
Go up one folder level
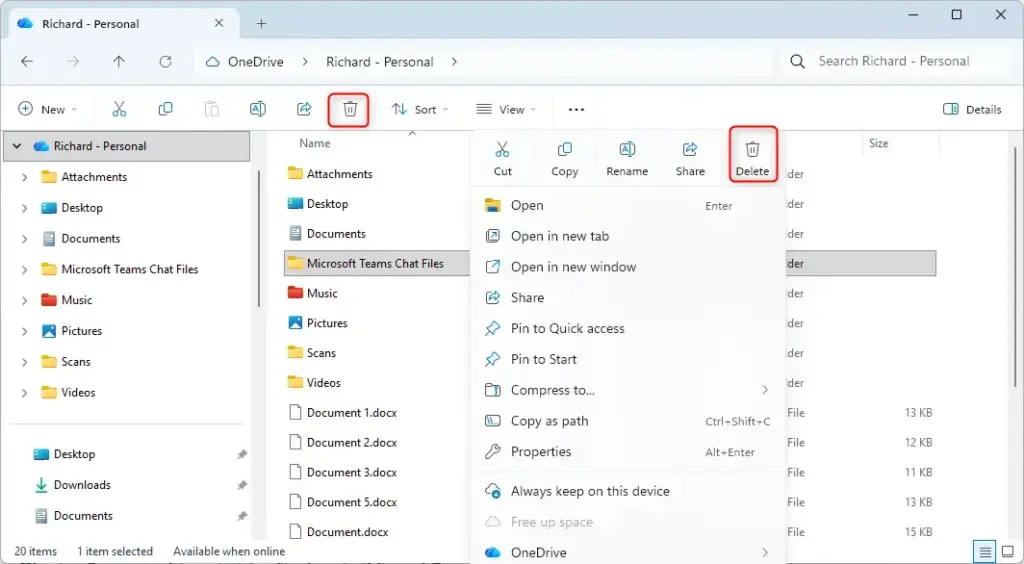click(x=119, y=61)
